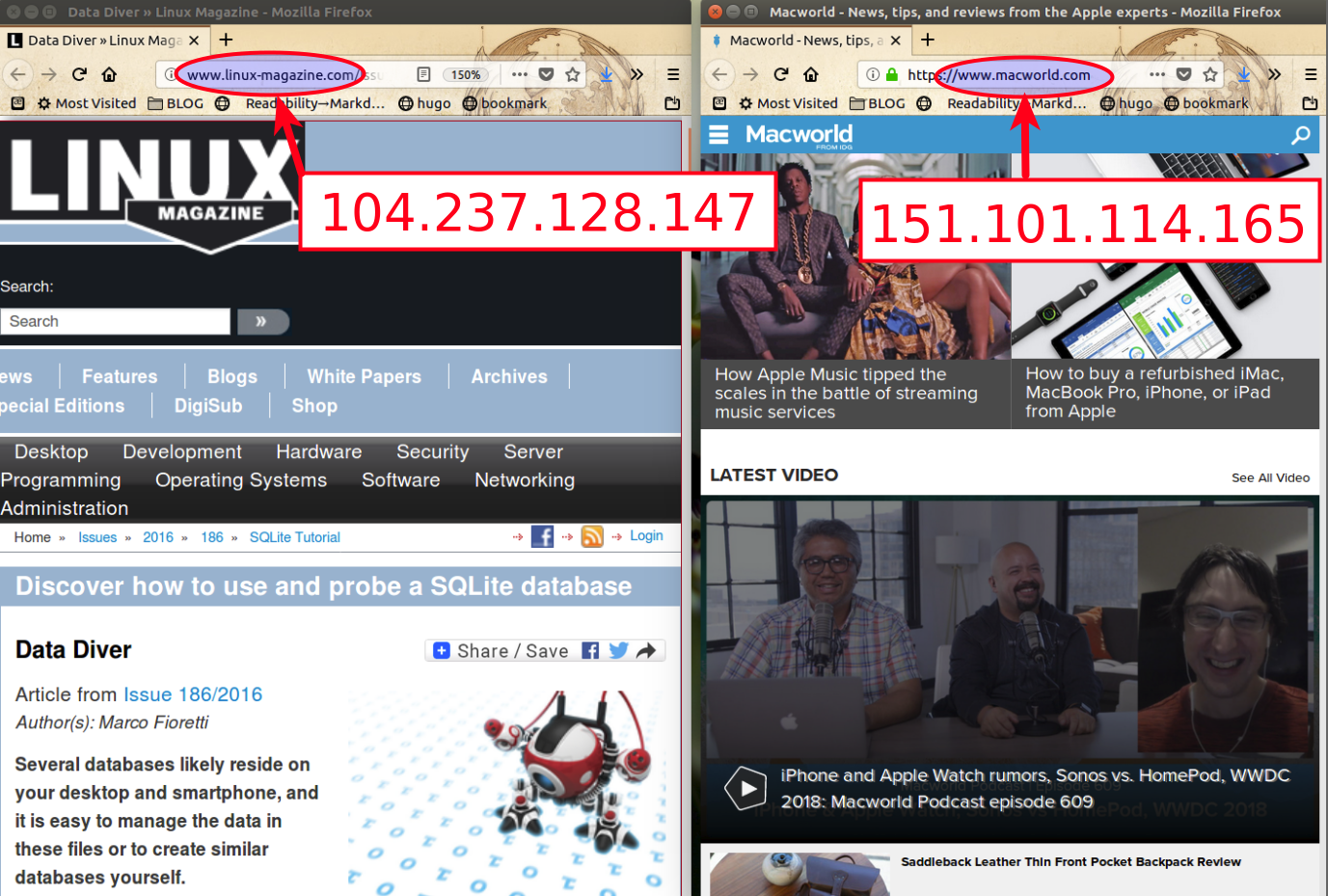Click 2016 breadcrumb

click(x=158, y=537)
